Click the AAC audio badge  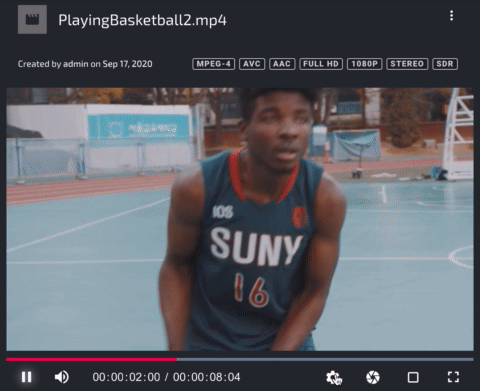coord(282,64)
